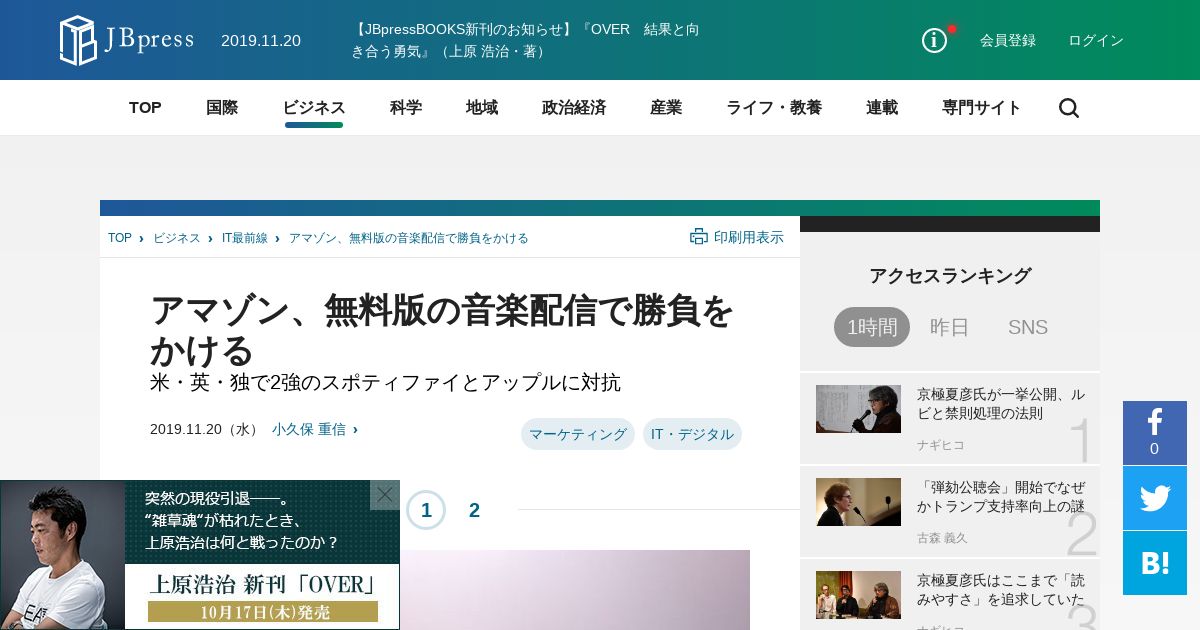The height and width of the screenshot is (630, 1200).
Task: Click 古森 義久 author name
Action: [942, 538]
